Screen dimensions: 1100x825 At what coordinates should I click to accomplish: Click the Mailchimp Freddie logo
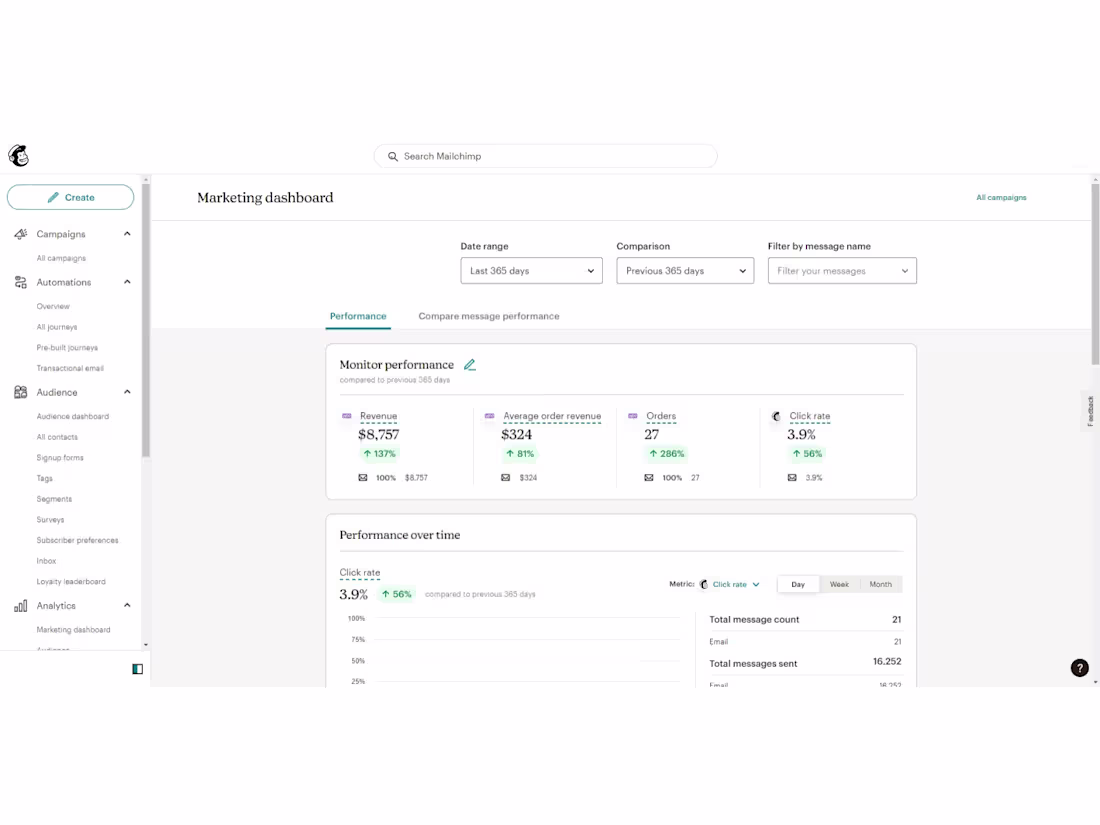pos(18,155)
